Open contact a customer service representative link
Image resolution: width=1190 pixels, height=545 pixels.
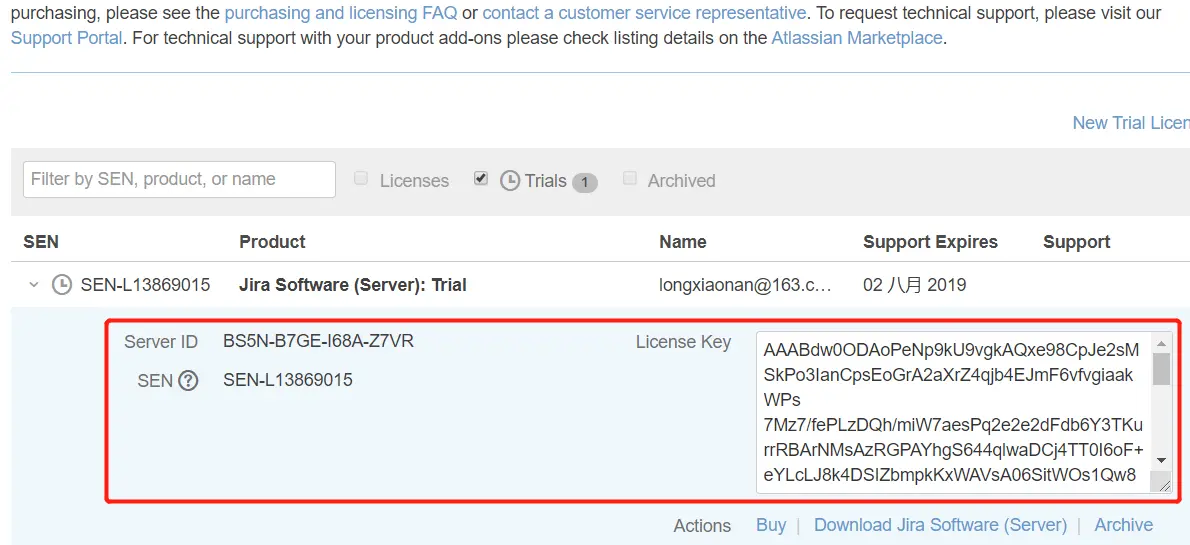point(644,13)
